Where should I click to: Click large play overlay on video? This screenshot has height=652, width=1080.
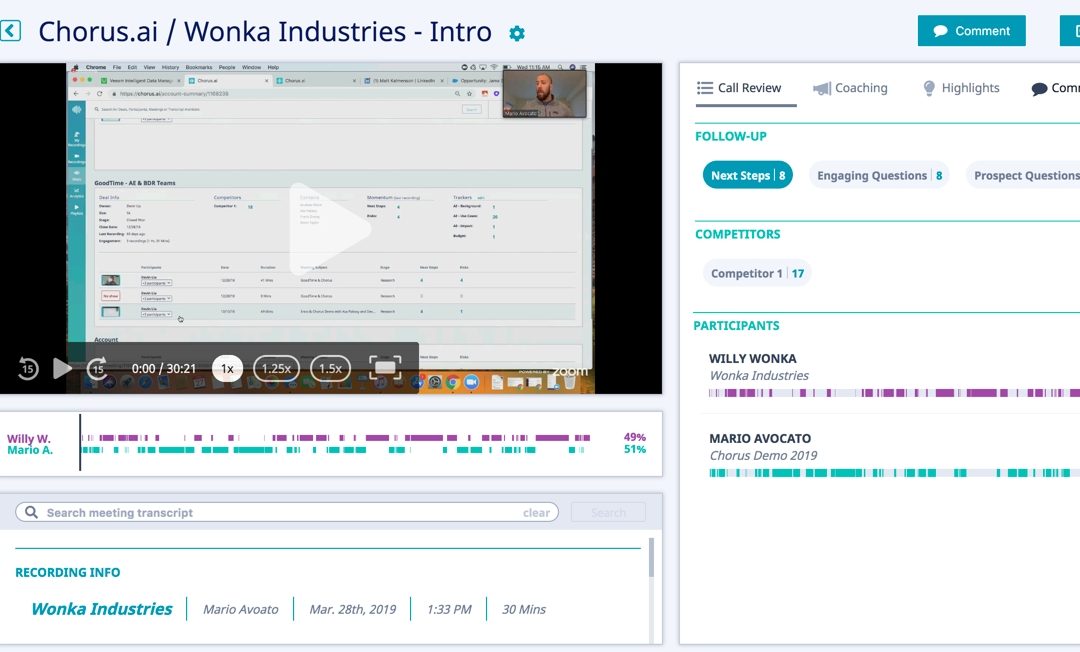pyautogui.click(x=330, y=229)
